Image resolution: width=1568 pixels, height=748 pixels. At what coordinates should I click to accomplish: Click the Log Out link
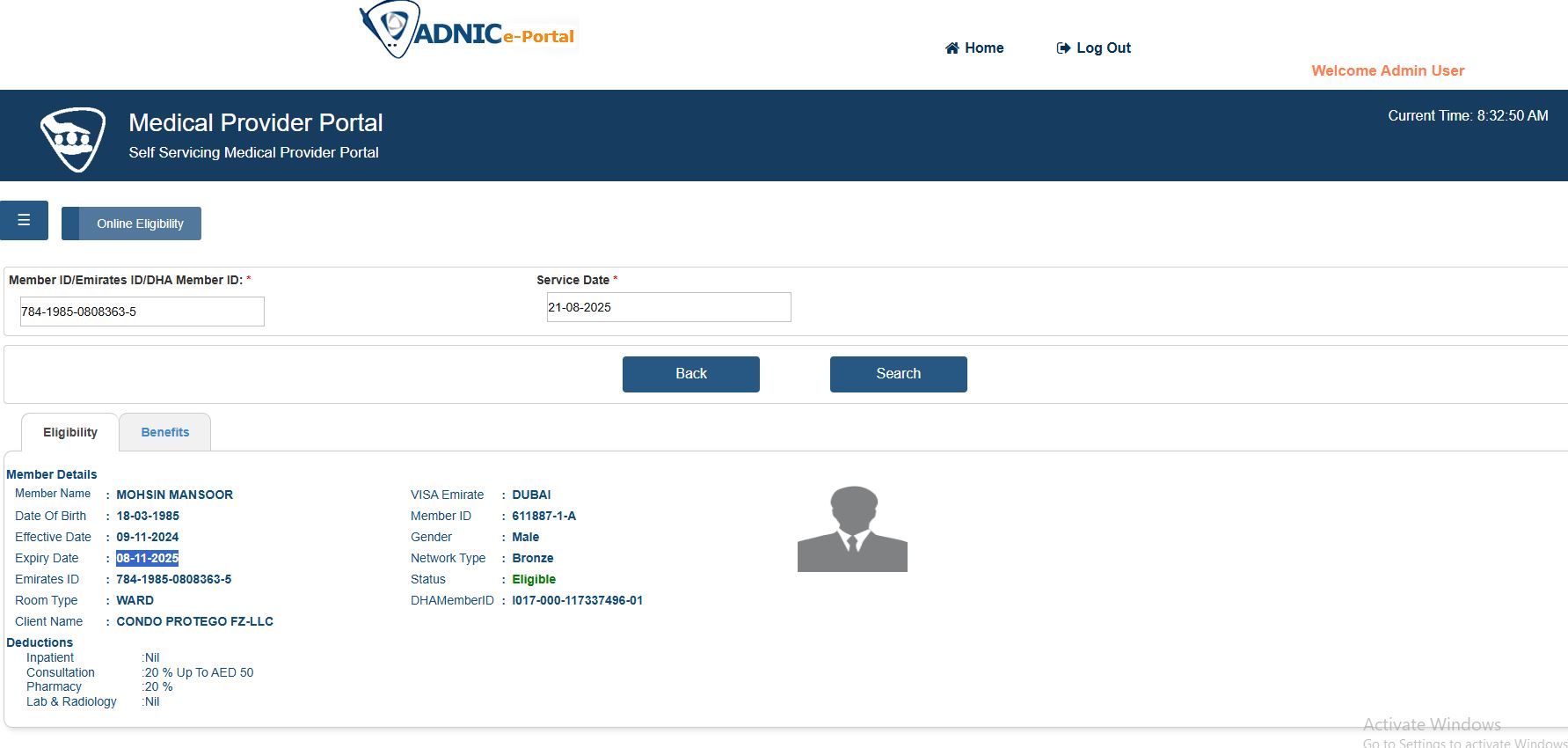(x=1103, y=48)
